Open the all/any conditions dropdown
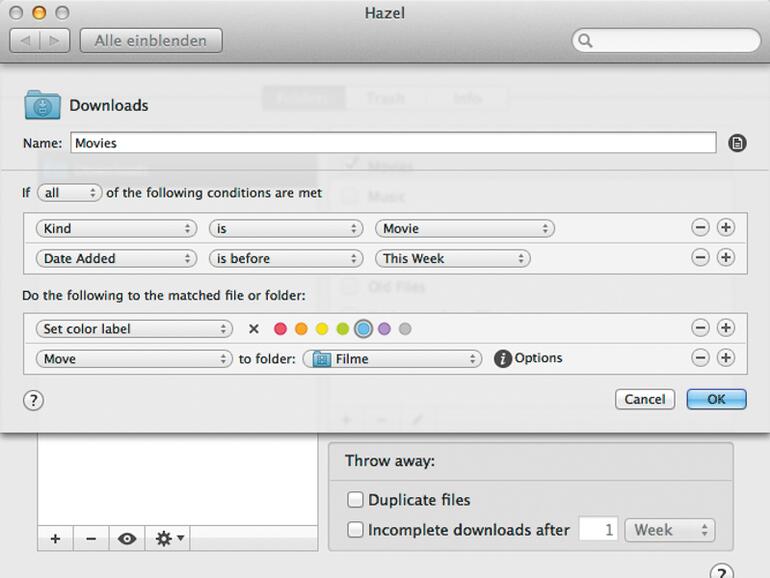This screenshot has height=578, width=770. (x=69, y=193)
